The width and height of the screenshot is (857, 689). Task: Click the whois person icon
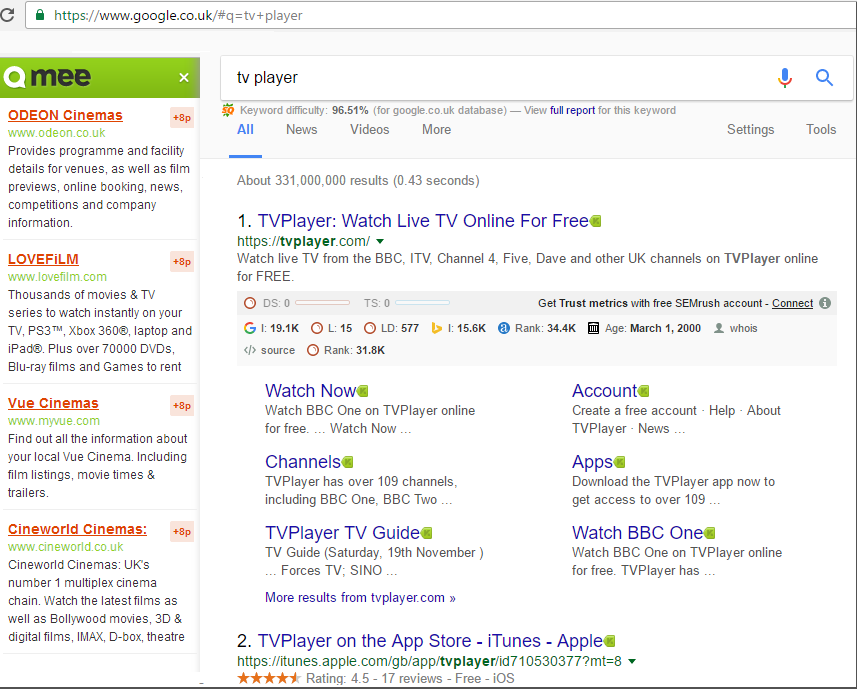coord(719,328)
